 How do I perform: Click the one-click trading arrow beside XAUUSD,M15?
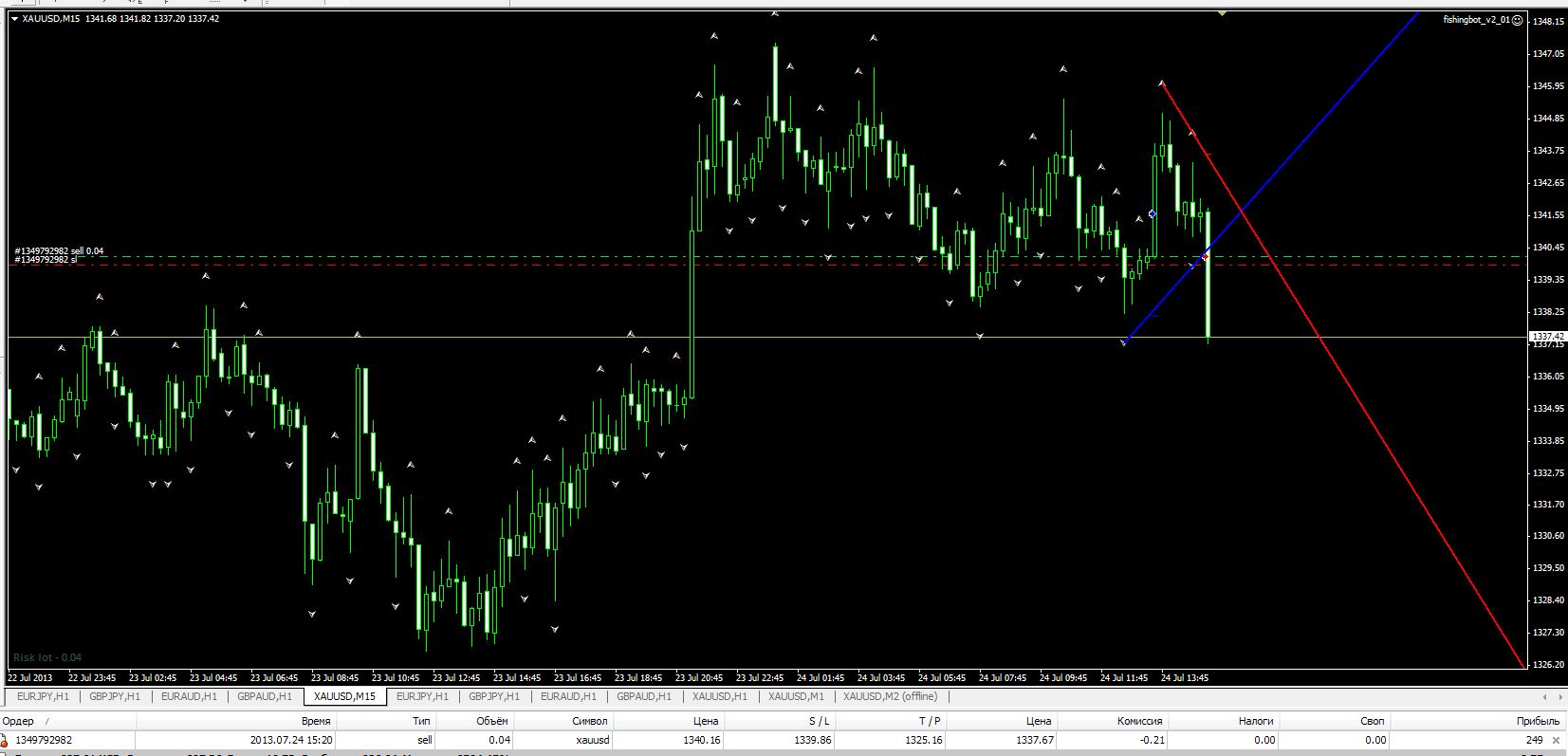pyautogui.click(x=14, y=19)
